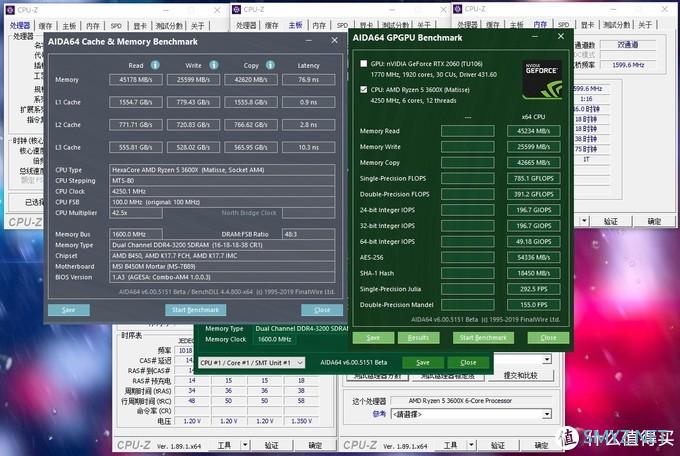The width and height of the screenshot is (680, 456).
Task: Click Memory Clock 1600.0 MHz field
Action: (275, 339)
